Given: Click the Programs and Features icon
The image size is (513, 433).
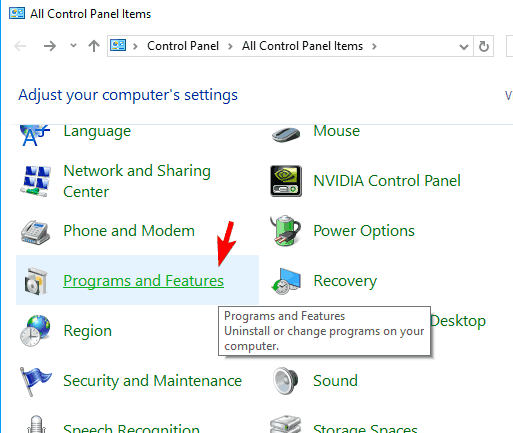Looking at the screenshot, I should (x=35, y=281).
